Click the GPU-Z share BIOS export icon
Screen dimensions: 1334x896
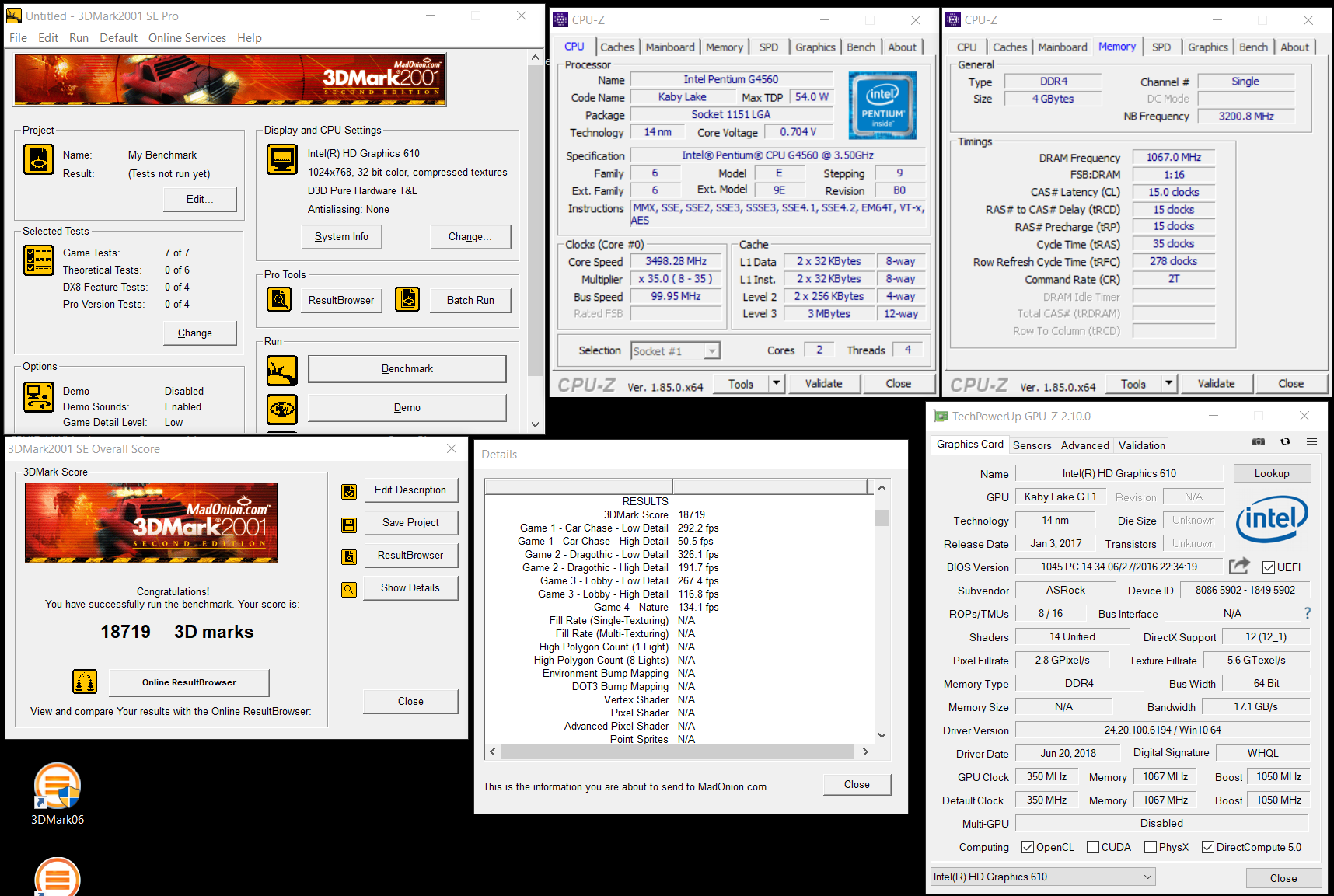(x=1240, y=566)
